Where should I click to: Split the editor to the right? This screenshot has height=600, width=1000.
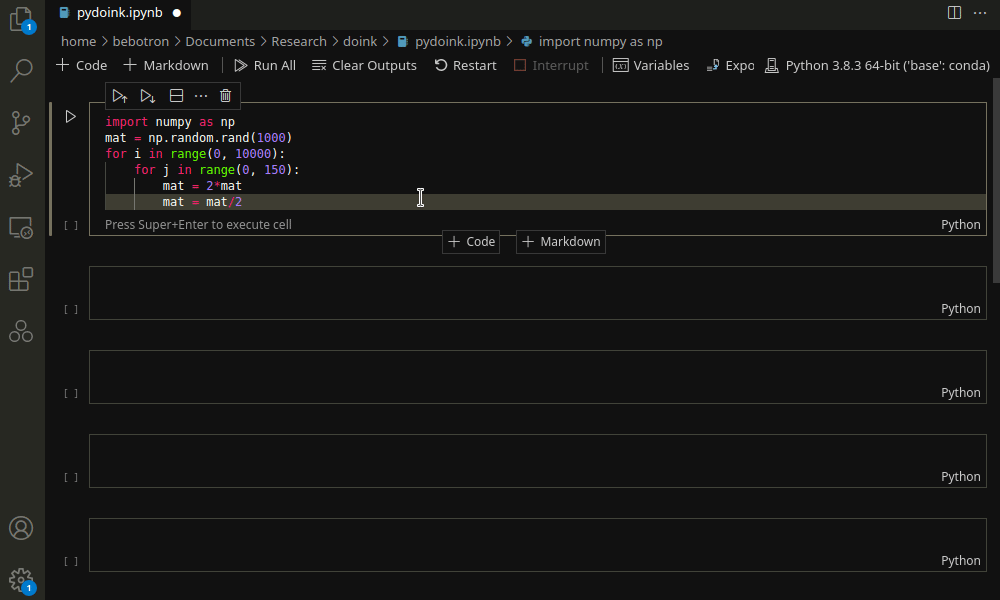click(954, 13)
